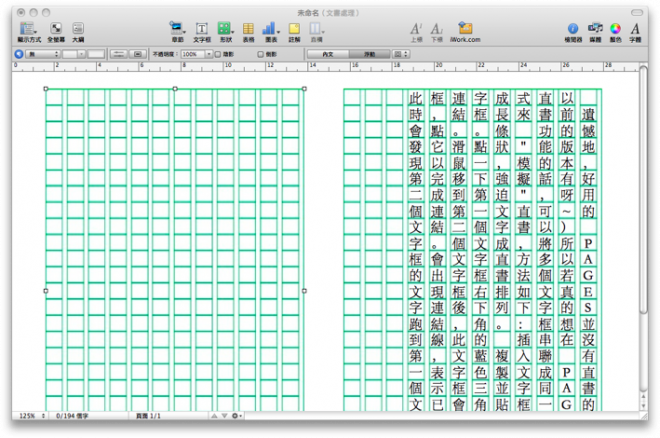Insert a text box with 文字框
Image resolution: width=660 pixels, height=438 pixels.
pos(201,29)
